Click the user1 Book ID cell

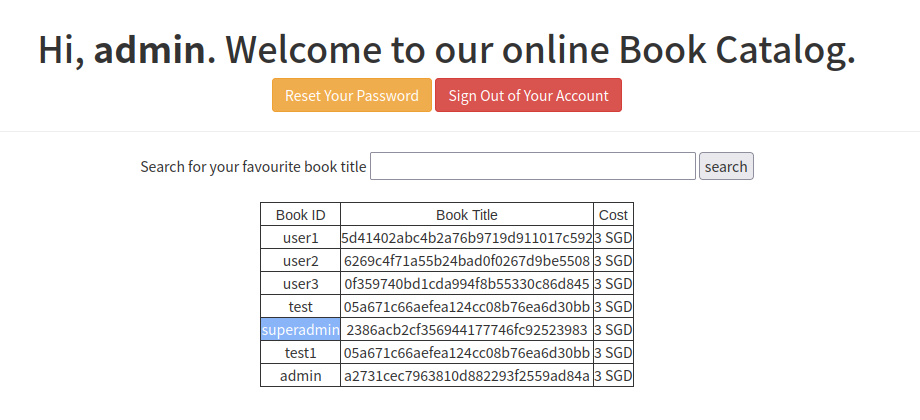point(300,238)
